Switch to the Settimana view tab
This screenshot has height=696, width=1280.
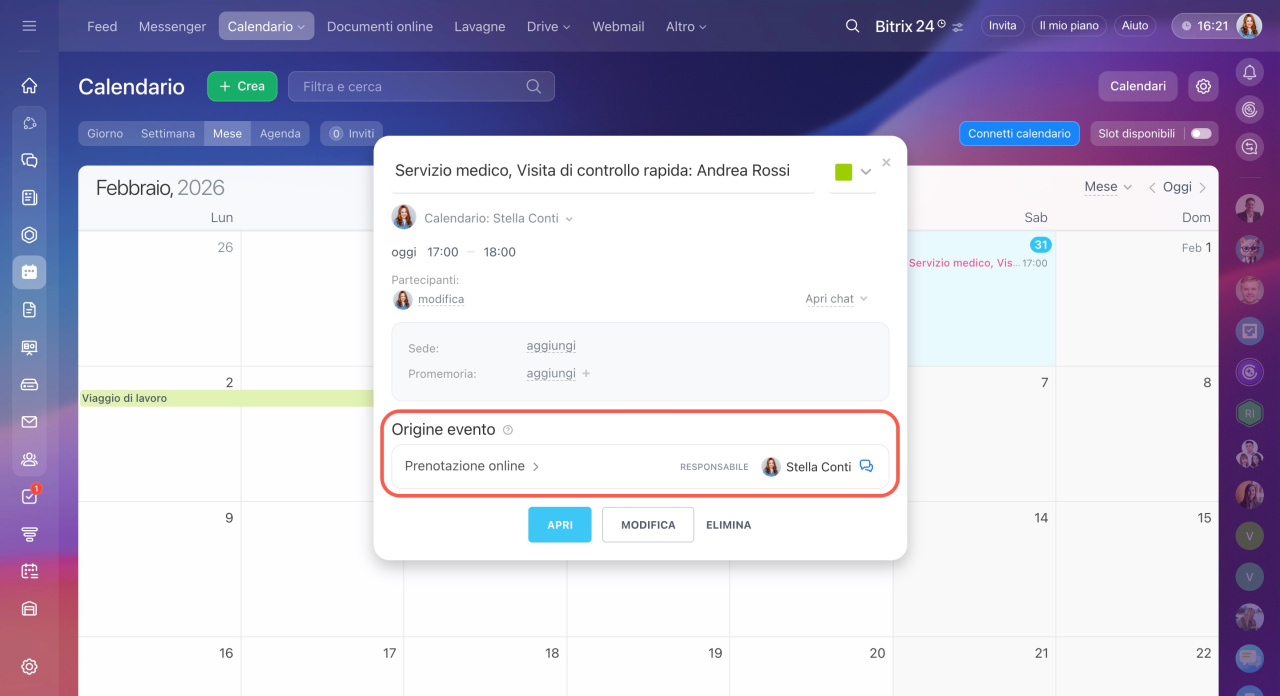(x=167, y=134)
